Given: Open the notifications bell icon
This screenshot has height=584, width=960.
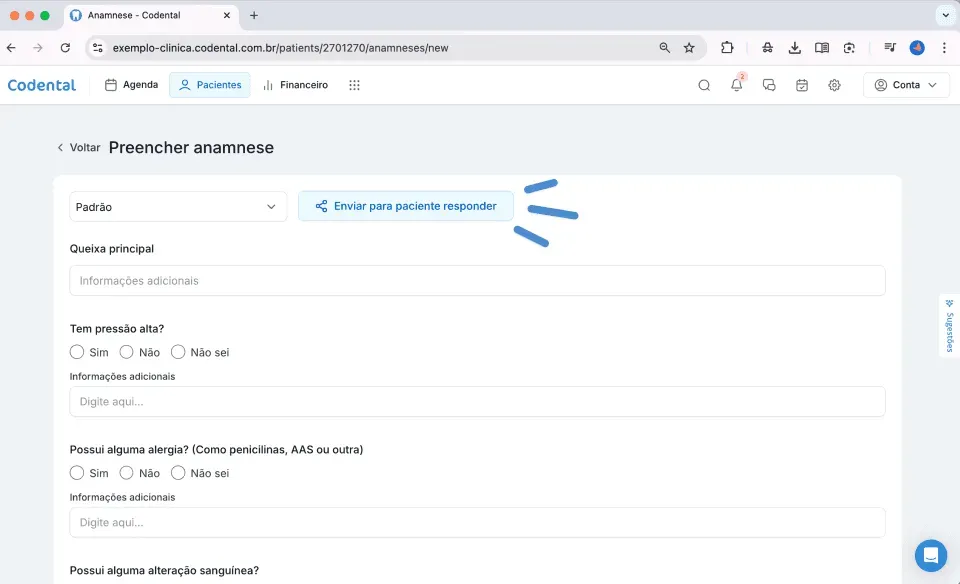Looking at the screenshot, I should pyautogui.click(x=737, y=85).
